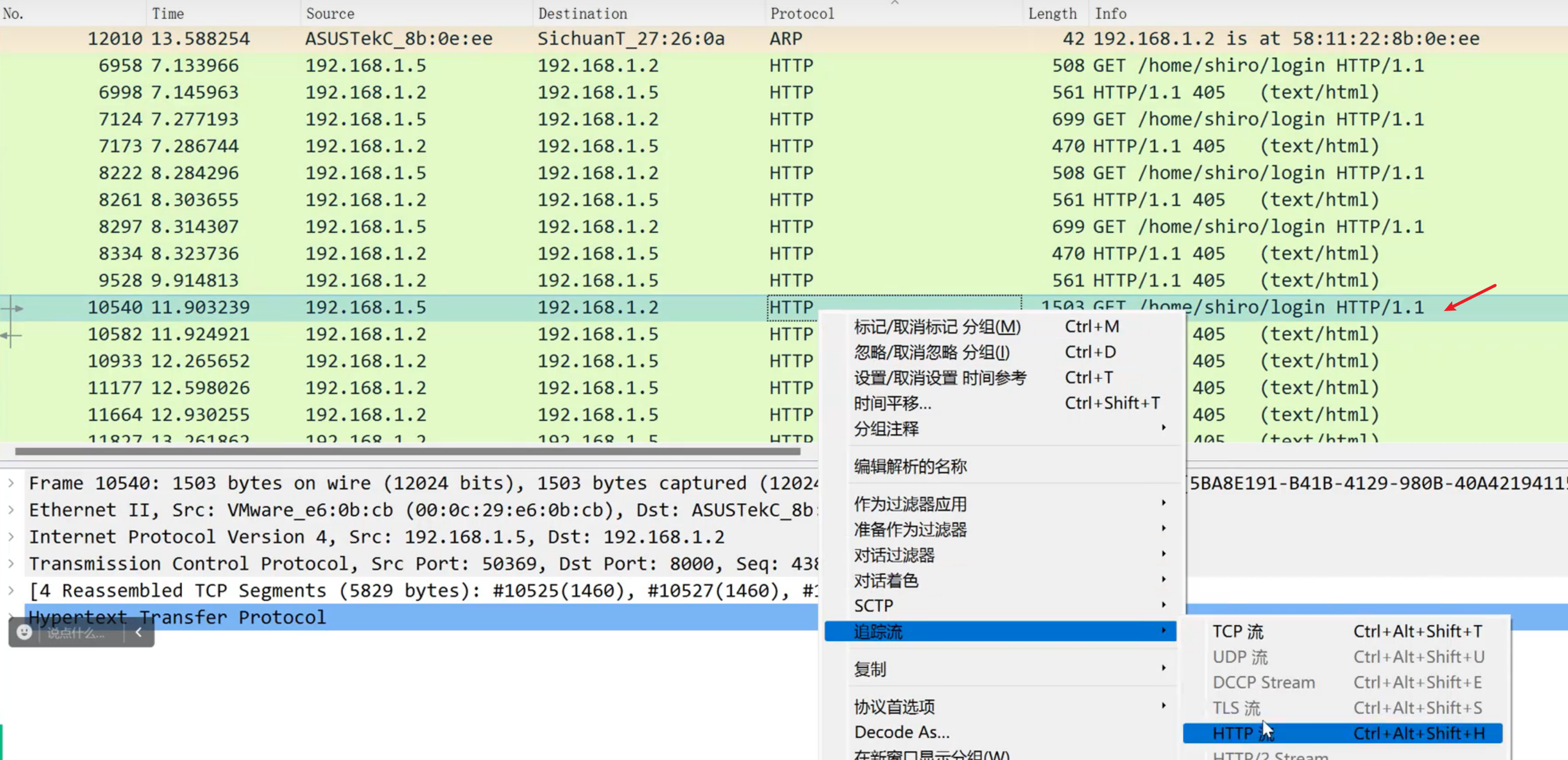This screenshot has height=760, width=1568.
Task: Click the Decode As... menu entry
Action: coord(901,732)
